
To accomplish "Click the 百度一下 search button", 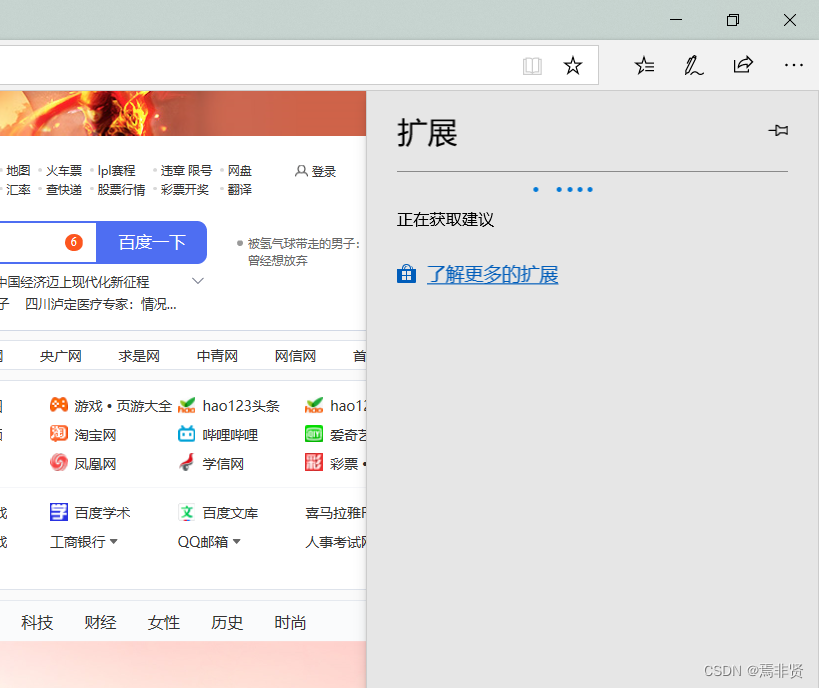I will [x=152, y=242].
